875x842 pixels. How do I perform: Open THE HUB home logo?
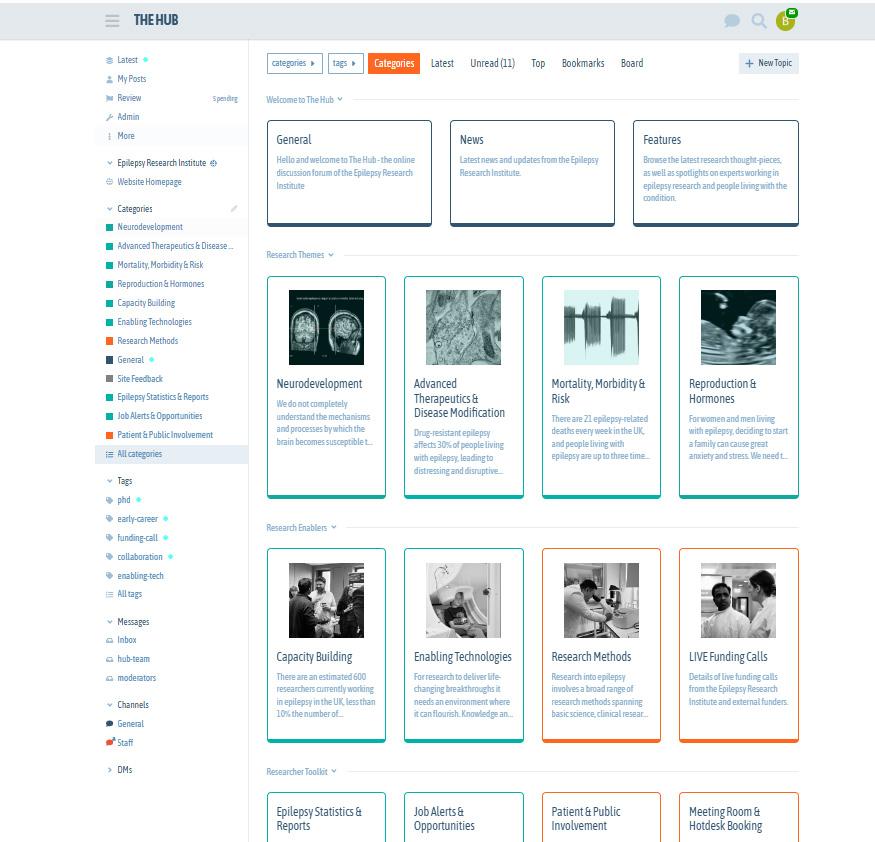click(156, 20)
